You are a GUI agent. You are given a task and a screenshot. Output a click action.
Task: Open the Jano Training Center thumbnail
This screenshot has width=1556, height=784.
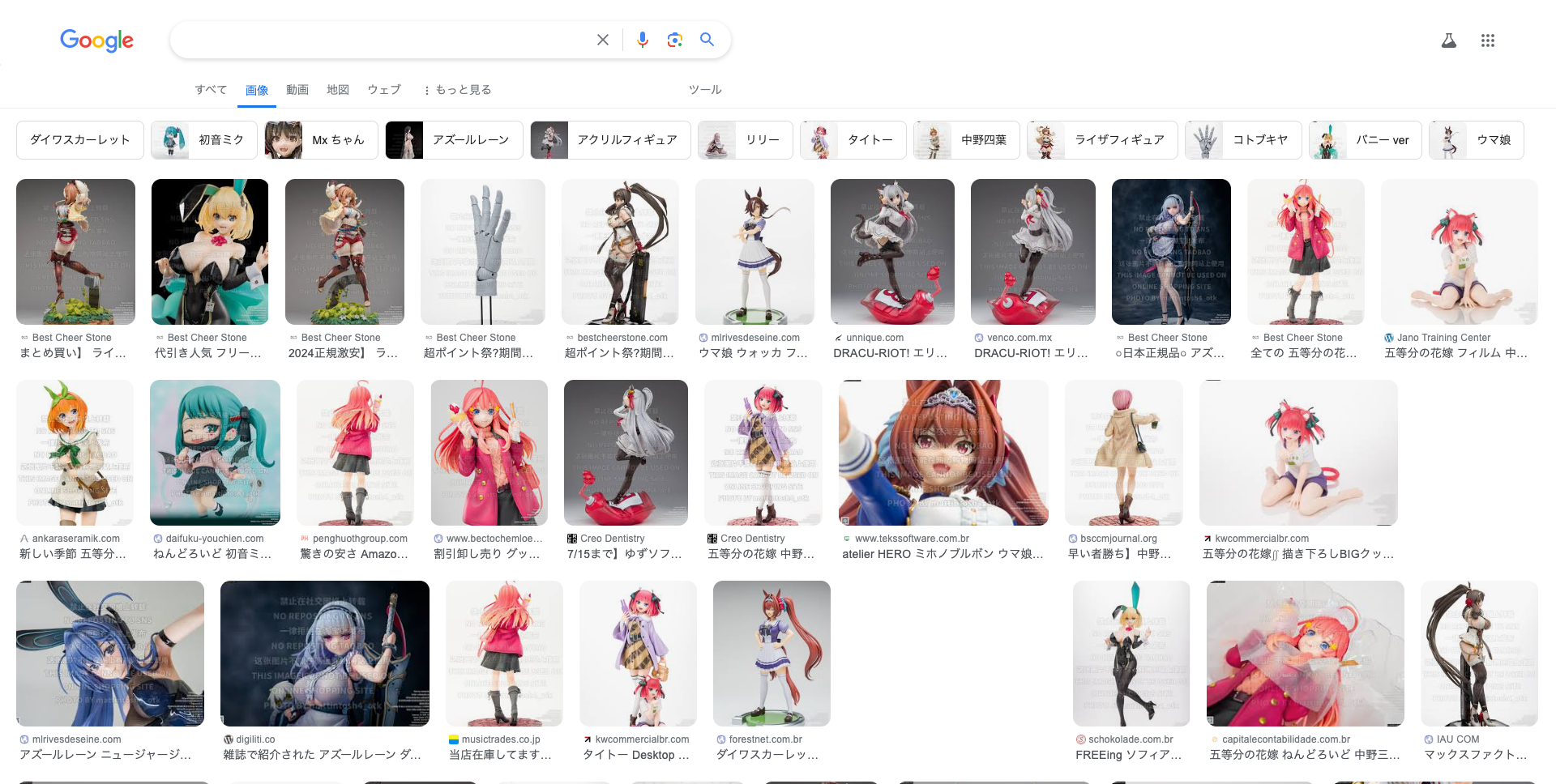point(1460,252)
